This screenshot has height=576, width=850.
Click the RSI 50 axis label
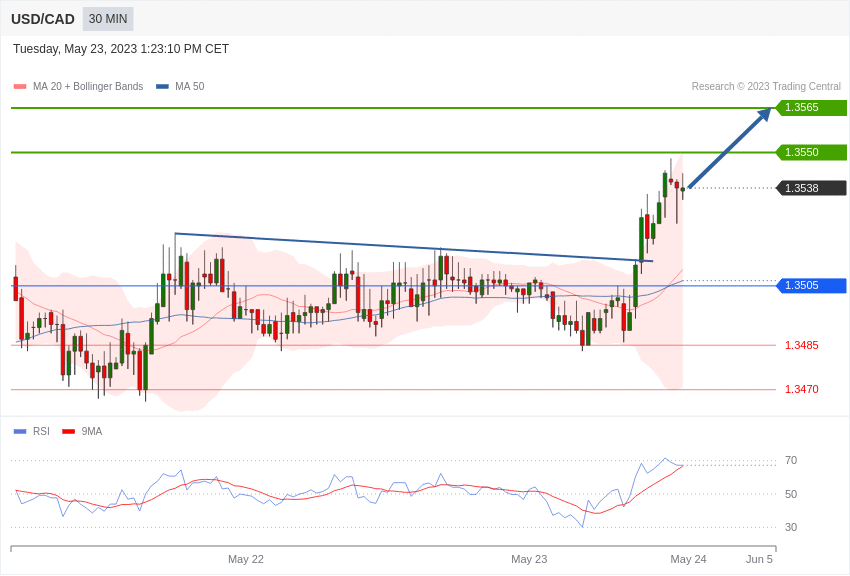click(x=791, y=494)
